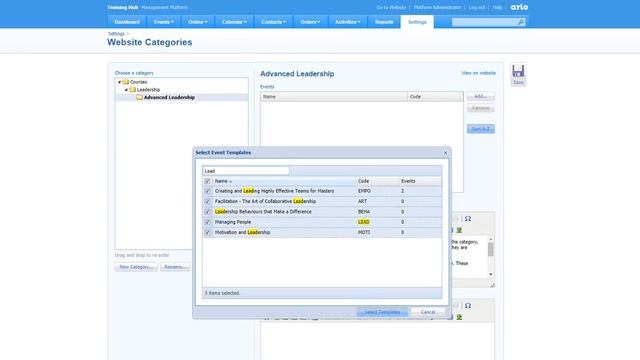Uncheck the Facilitation Art of Collaborative Leadership checkbox
The width and height of the screenshot is (640, 360).
207,201
